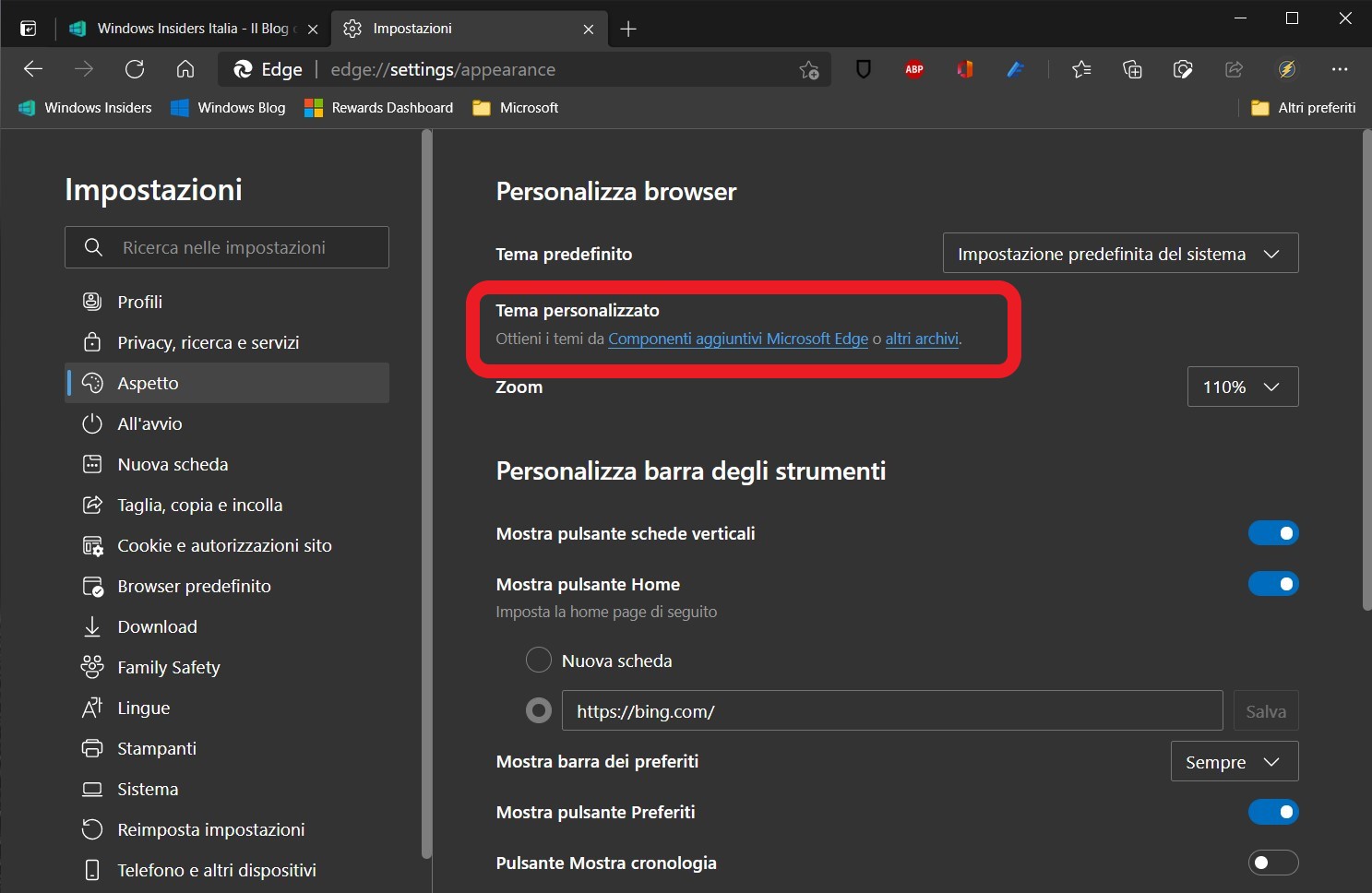Click the vertical tabs icon in title bar
This screenshot has width=1372, height=893.
pyautogui.click(x=29, y=29)
